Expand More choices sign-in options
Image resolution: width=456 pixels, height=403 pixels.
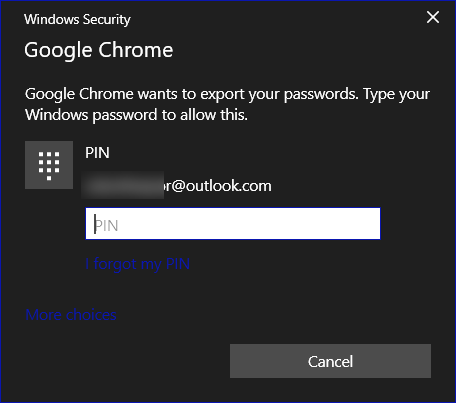pyautogui.click(x=71, y=315)
